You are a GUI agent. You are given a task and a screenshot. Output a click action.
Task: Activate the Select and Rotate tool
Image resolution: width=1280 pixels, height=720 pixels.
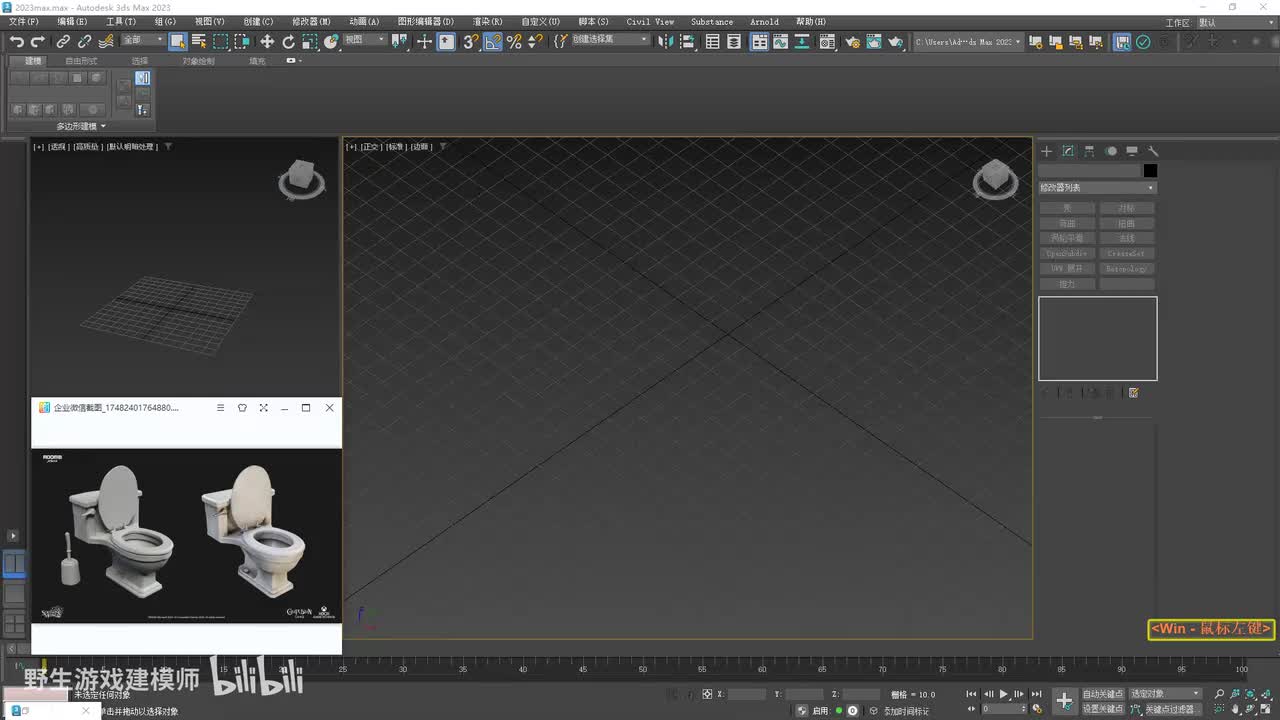(x=289, y=42)
